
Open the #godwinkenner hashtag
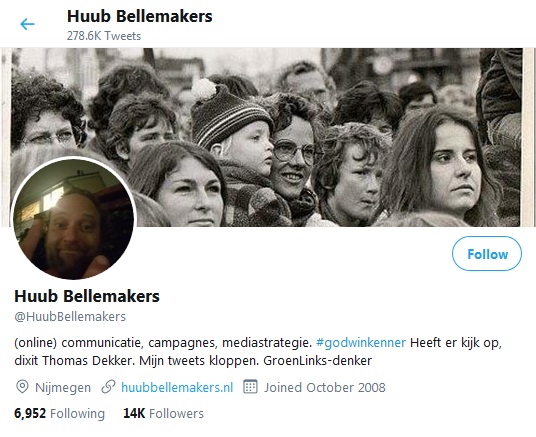tap(361, 342)
